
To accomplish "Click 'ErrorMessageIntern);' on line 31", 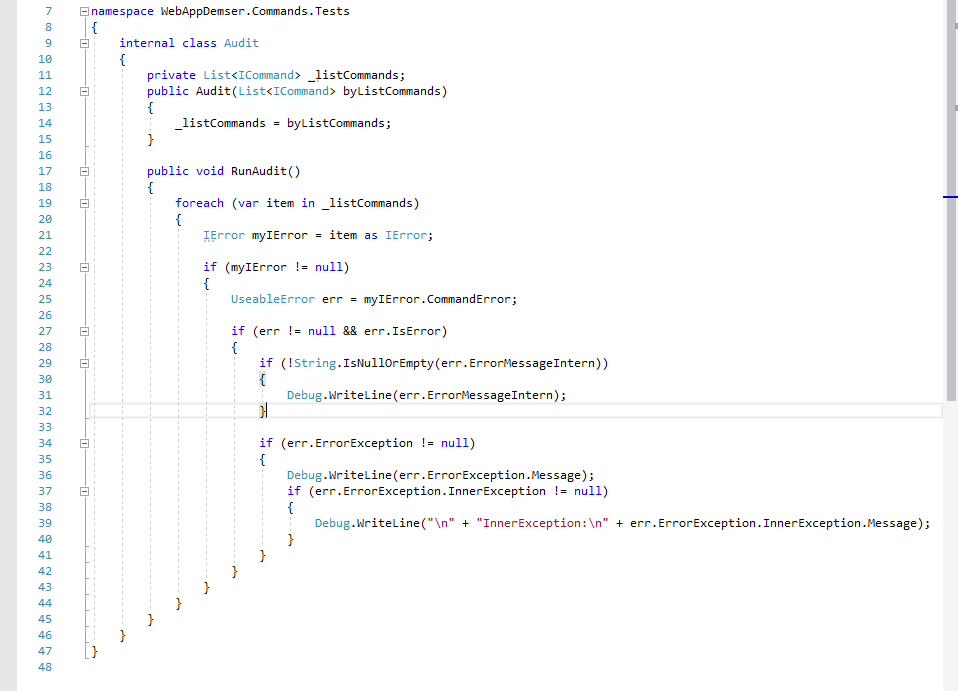I will 497,395.
